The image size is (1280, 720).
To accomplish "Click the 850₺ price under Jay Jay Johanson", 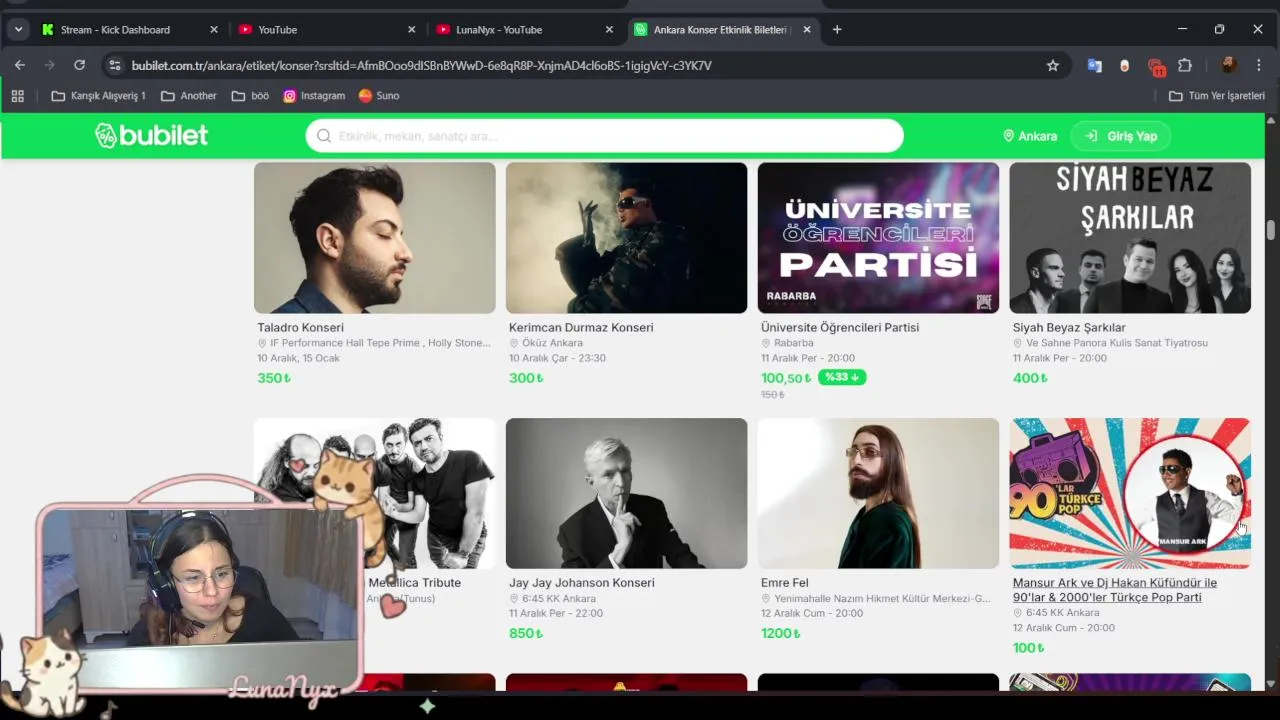I will pos(526,633).
